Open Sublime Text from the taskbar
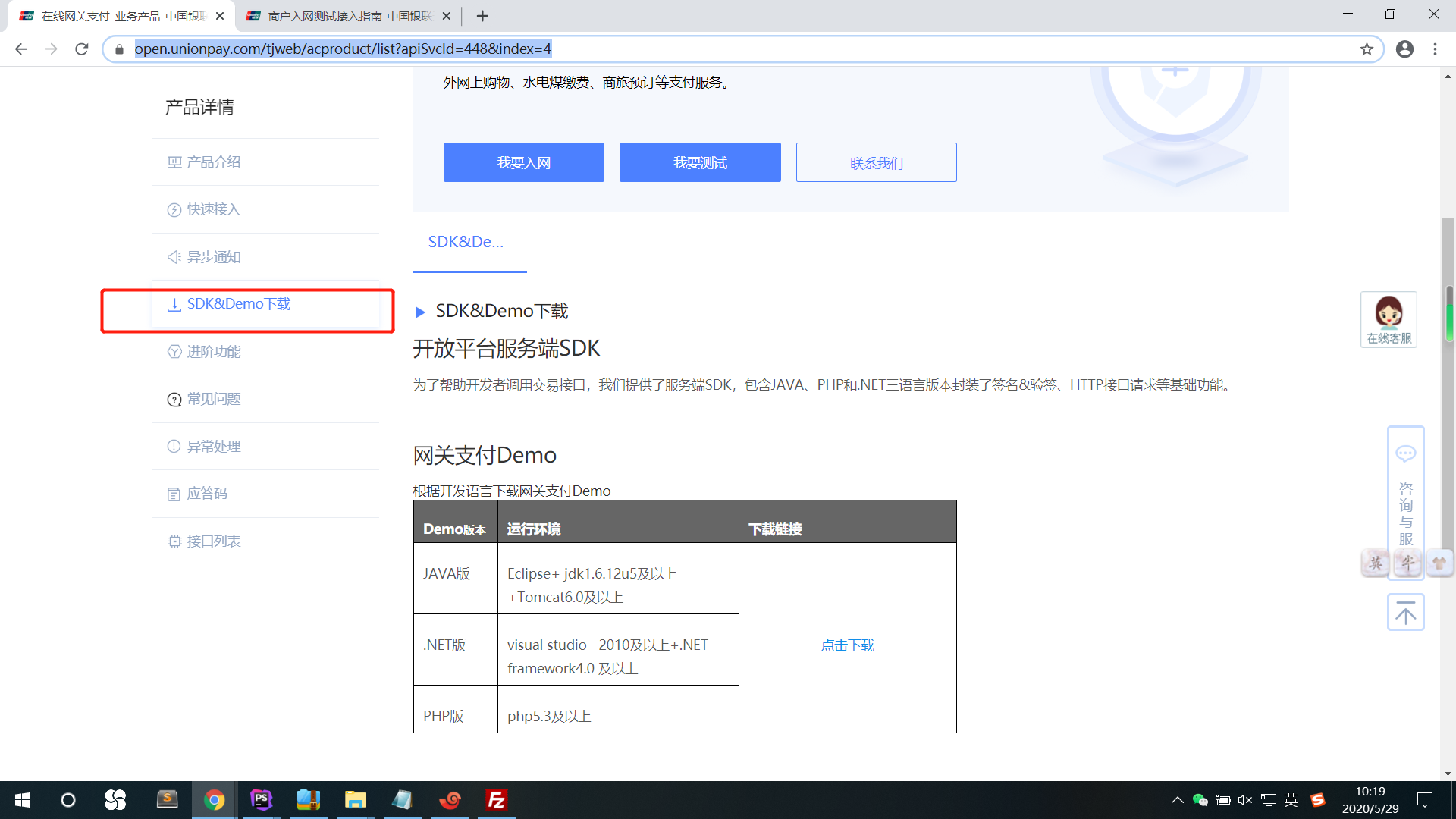 [168, 800]
